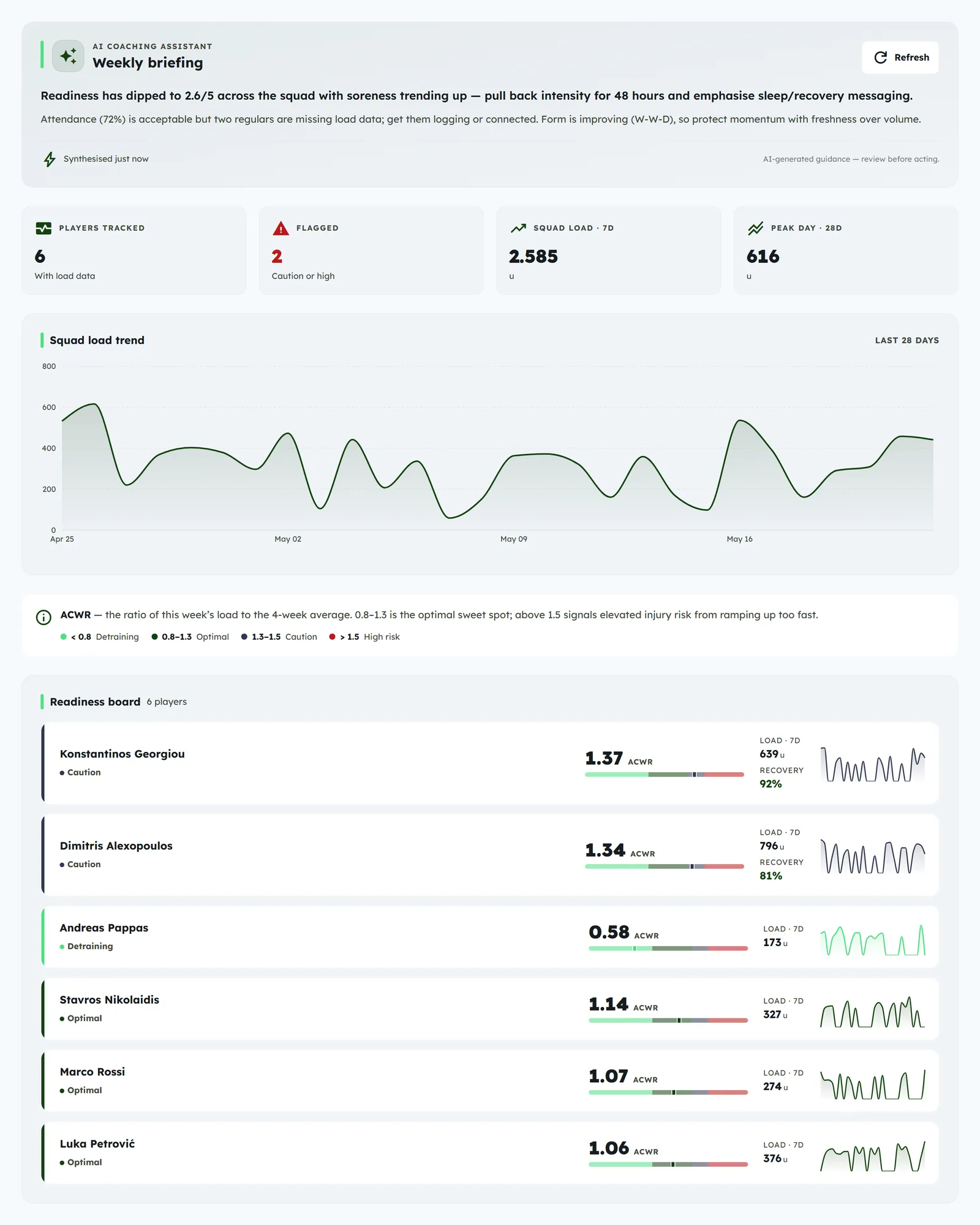Click the Squad load trend heading
The image size is (980, 1225).
pyautogui.click(x=97, y=340)
